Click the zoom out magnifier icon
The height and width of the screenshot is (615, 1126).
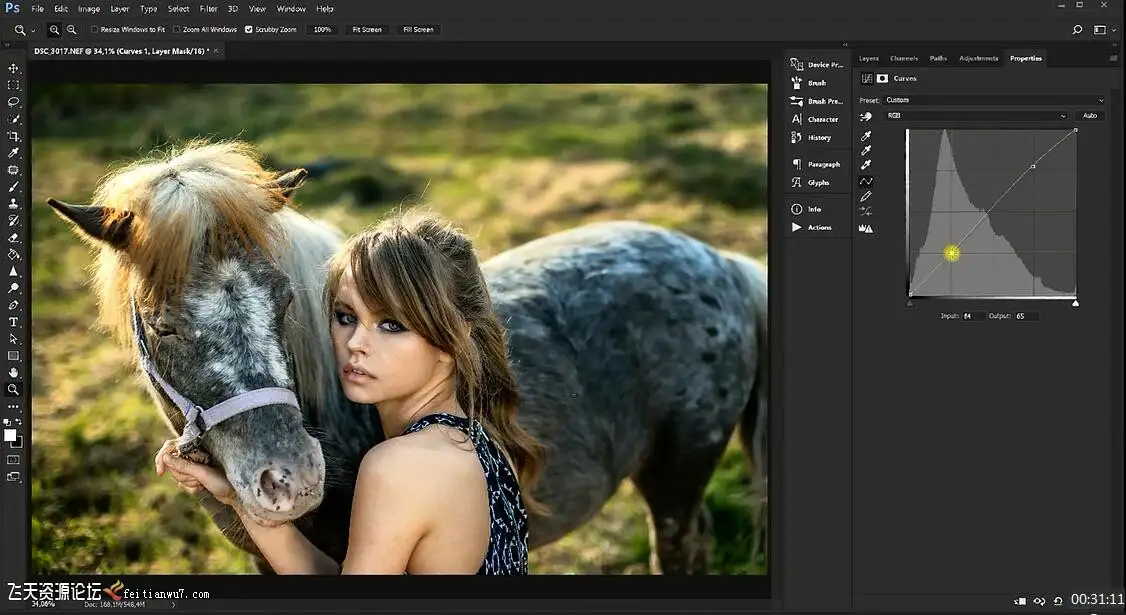tap(71, 30)
